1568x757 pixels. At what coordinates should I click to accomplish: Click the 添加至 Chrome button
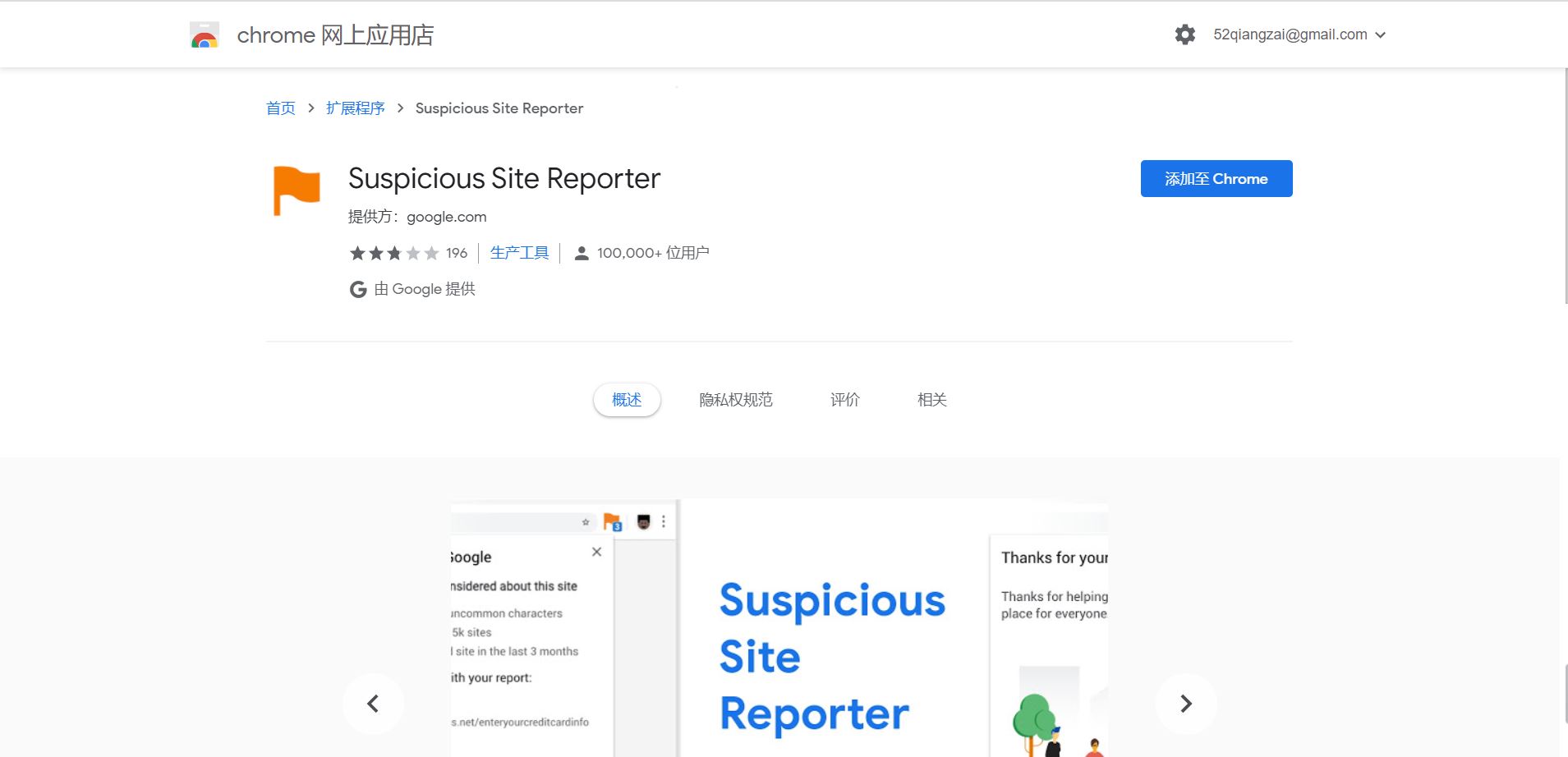1216,178
